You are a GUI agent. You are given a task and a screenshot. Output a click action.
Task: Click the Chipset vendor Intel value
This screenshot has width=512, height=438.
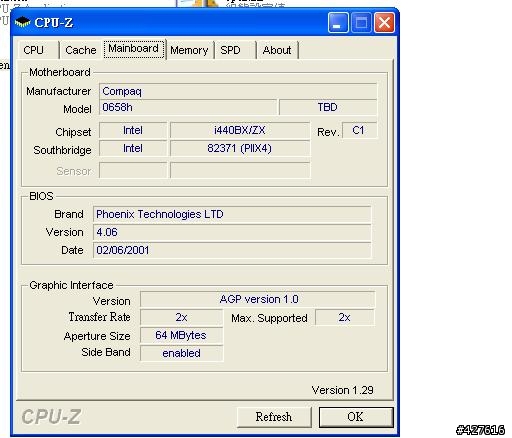(133, 130)
